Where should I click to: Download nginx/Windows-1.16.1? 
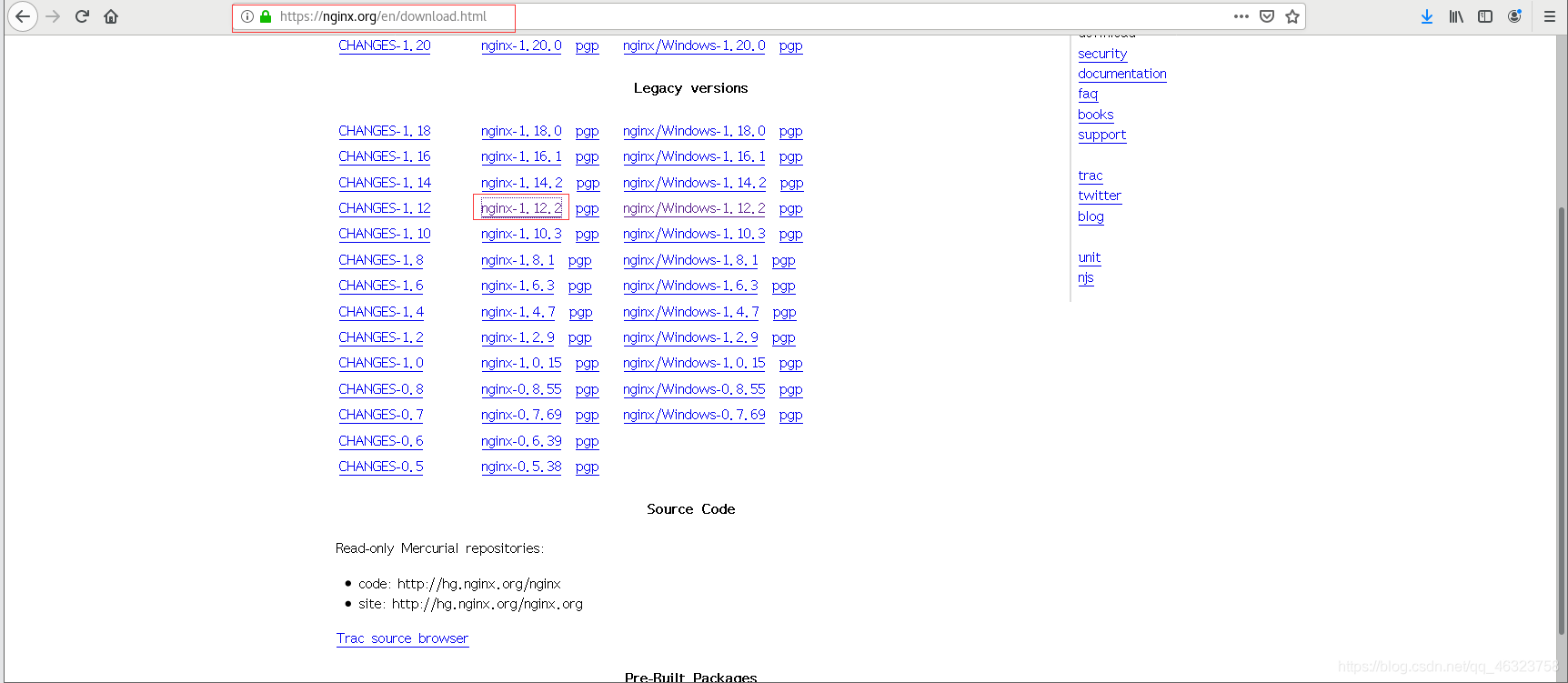tap(694, 156)
